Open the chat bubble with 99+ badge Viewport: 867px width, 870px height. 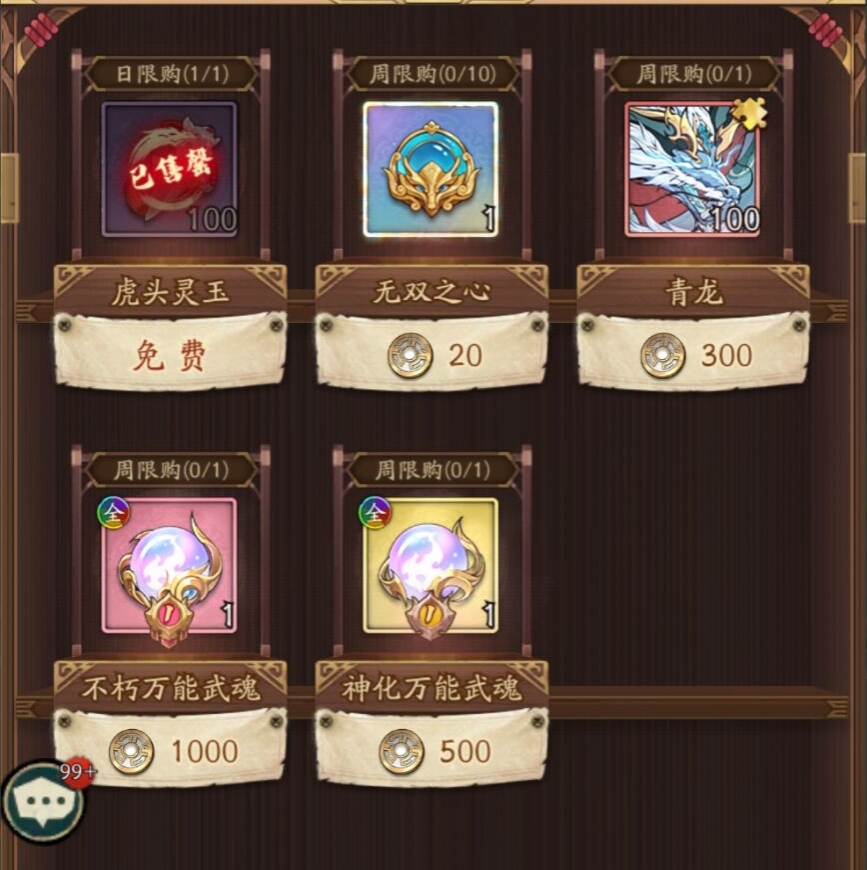pyautogui.click(x=43, y=802)
